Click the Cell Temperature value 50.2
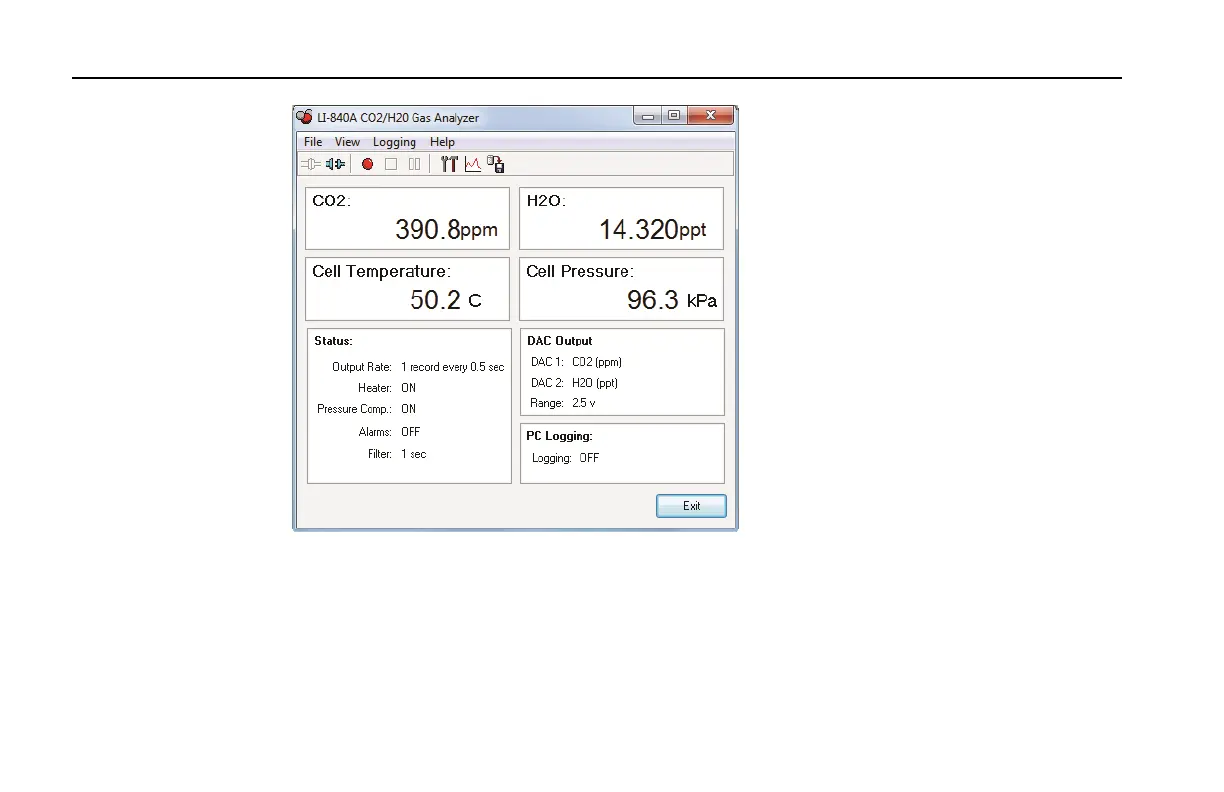1224x792 pixels. 436,300
